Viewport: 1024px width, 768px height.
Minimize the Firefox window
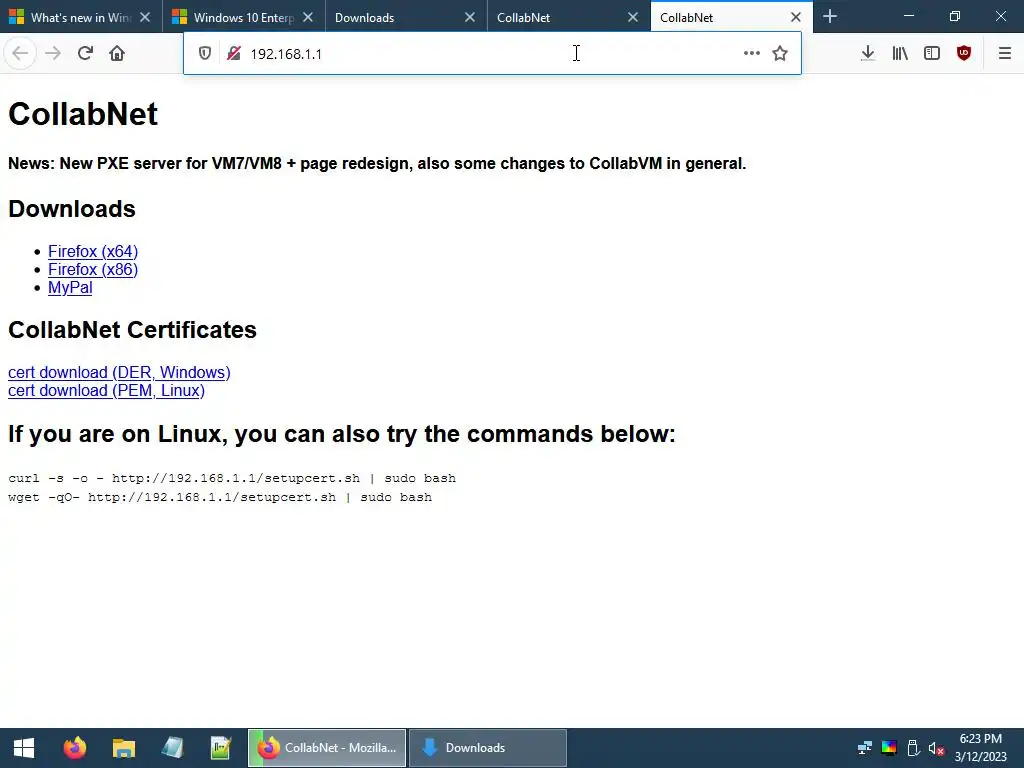908,16
